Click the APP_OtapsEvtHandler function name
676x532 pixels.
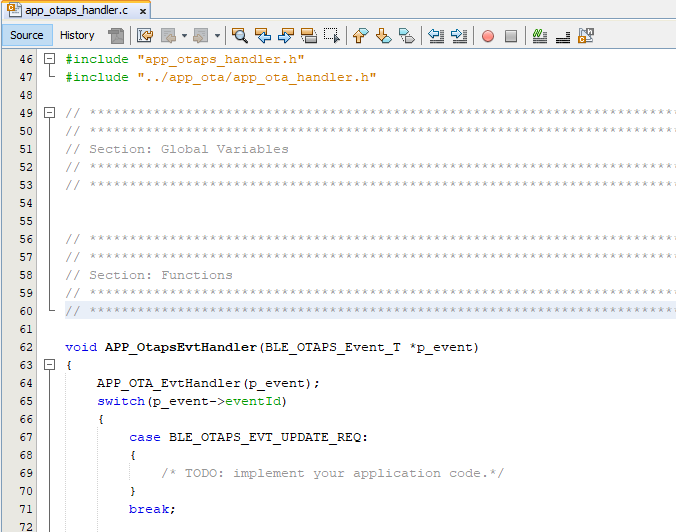tap(181, 347)
